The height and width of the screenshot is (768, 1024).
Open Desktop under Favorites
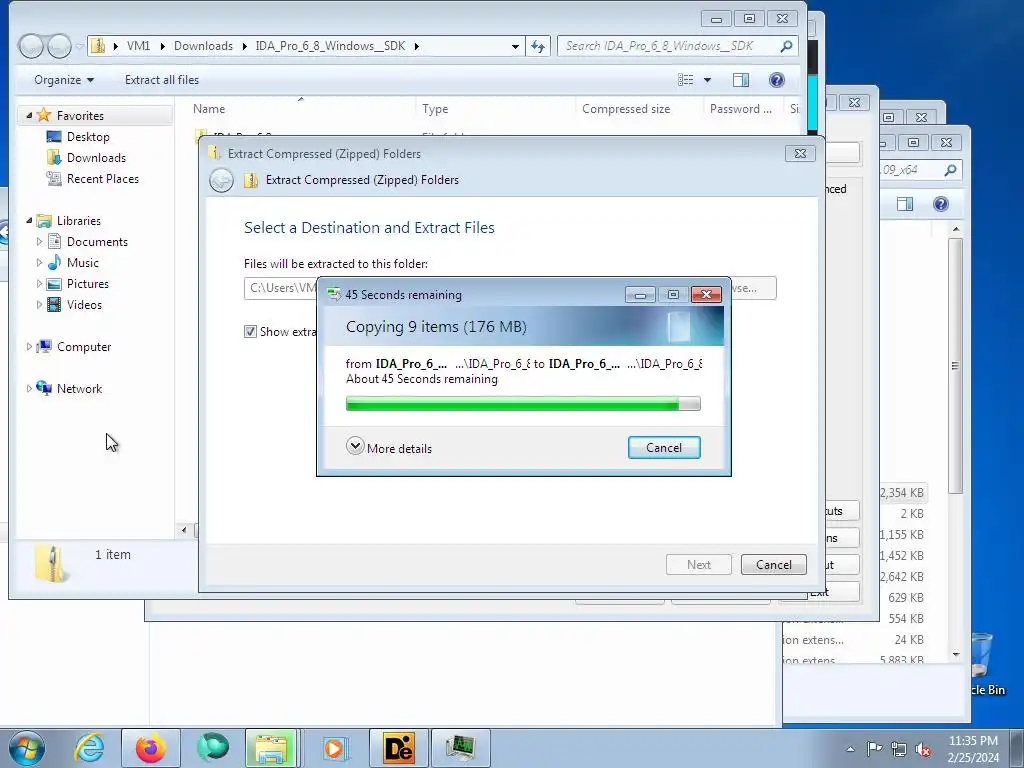coord(88,136)
